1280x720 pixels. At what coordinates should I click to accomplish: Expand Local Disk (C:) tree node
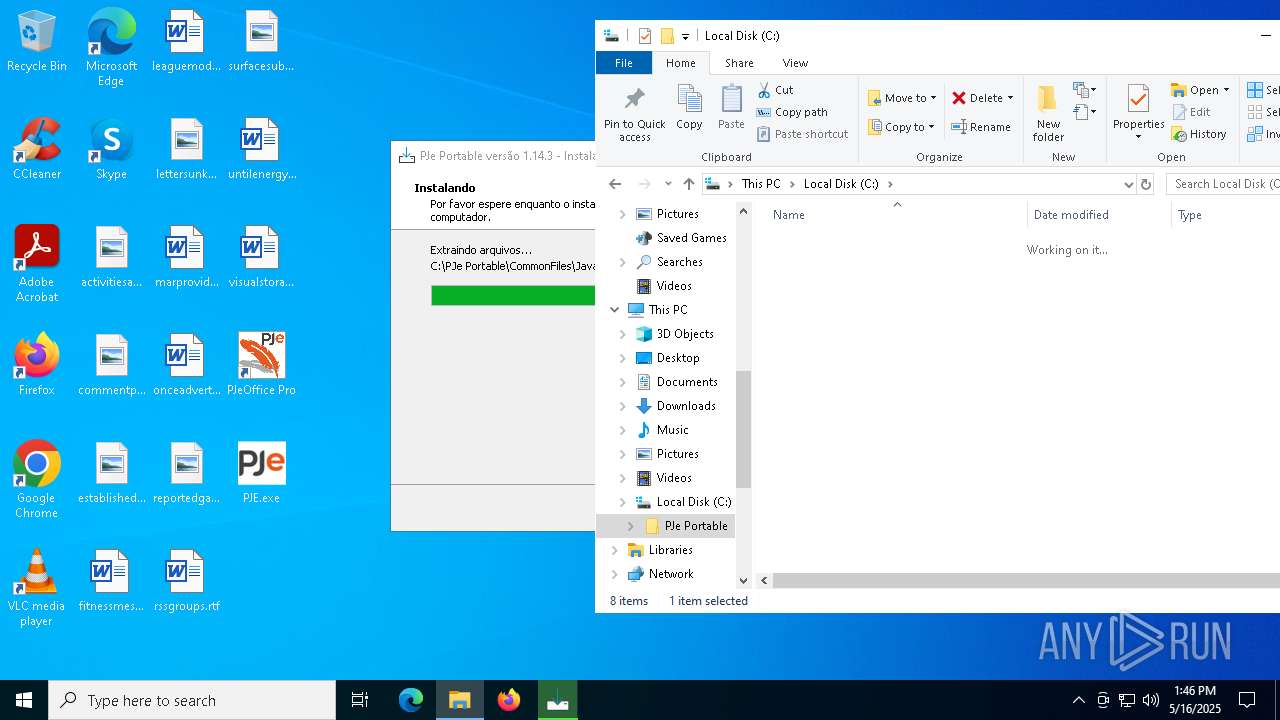pos(623,502)
